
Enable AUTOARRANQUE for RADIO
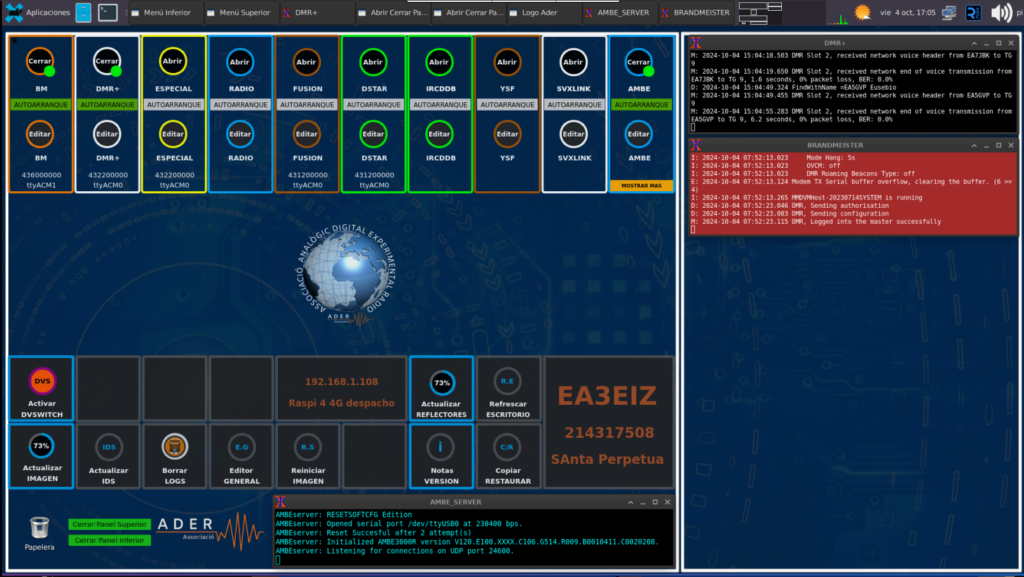[240, 104]
